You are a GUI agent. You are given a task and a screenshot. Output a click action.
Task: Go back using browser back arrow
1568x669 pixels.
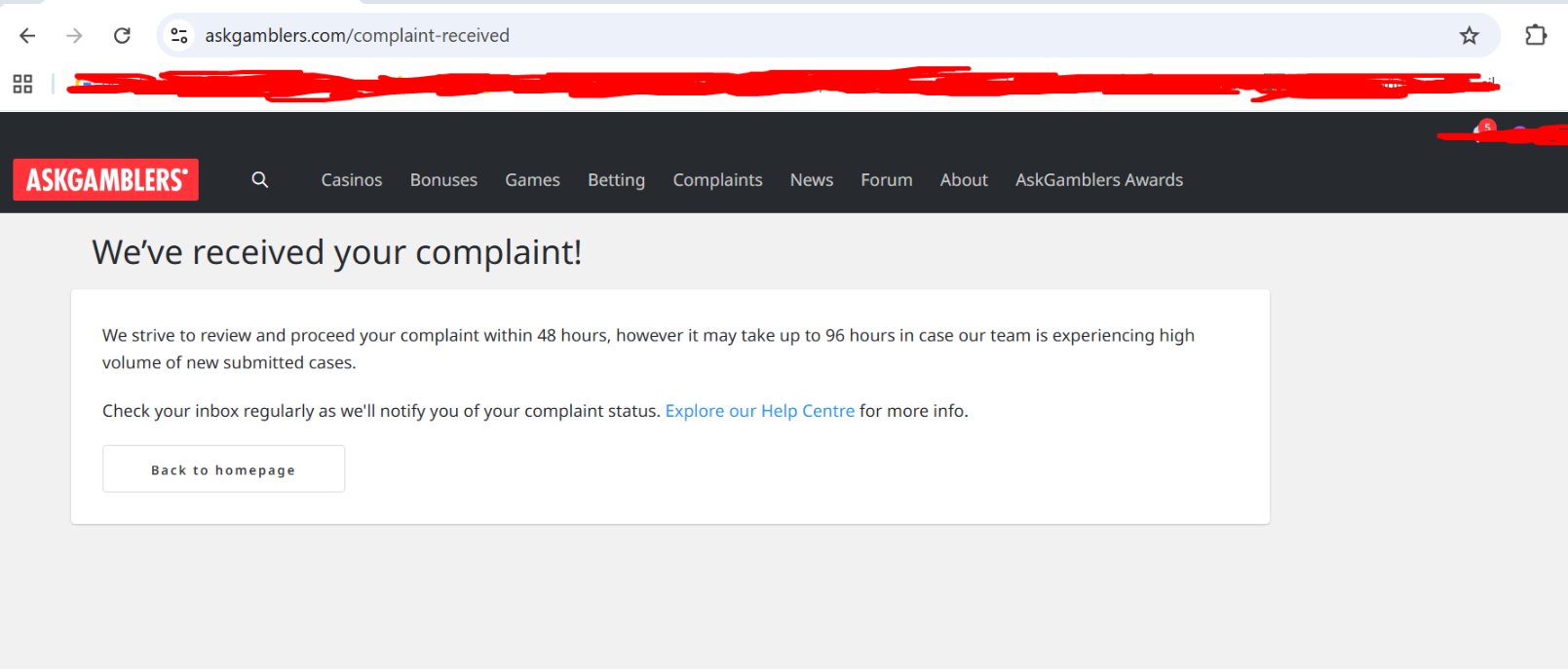point(27,36)
